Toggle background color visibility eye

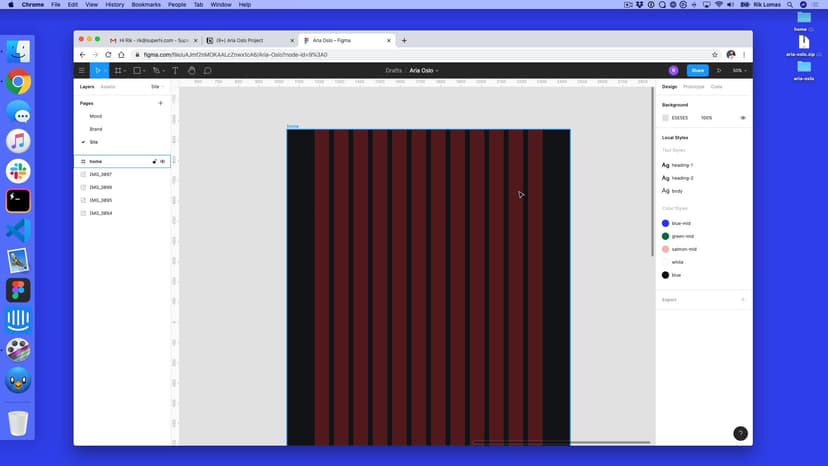[x=742, y=118]
